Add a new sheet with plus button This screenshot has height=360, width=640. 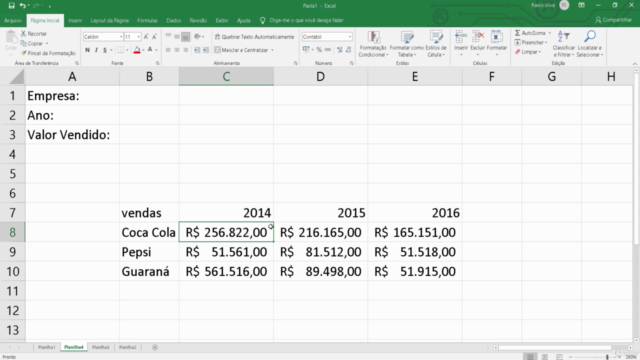[x=155, y=347]
